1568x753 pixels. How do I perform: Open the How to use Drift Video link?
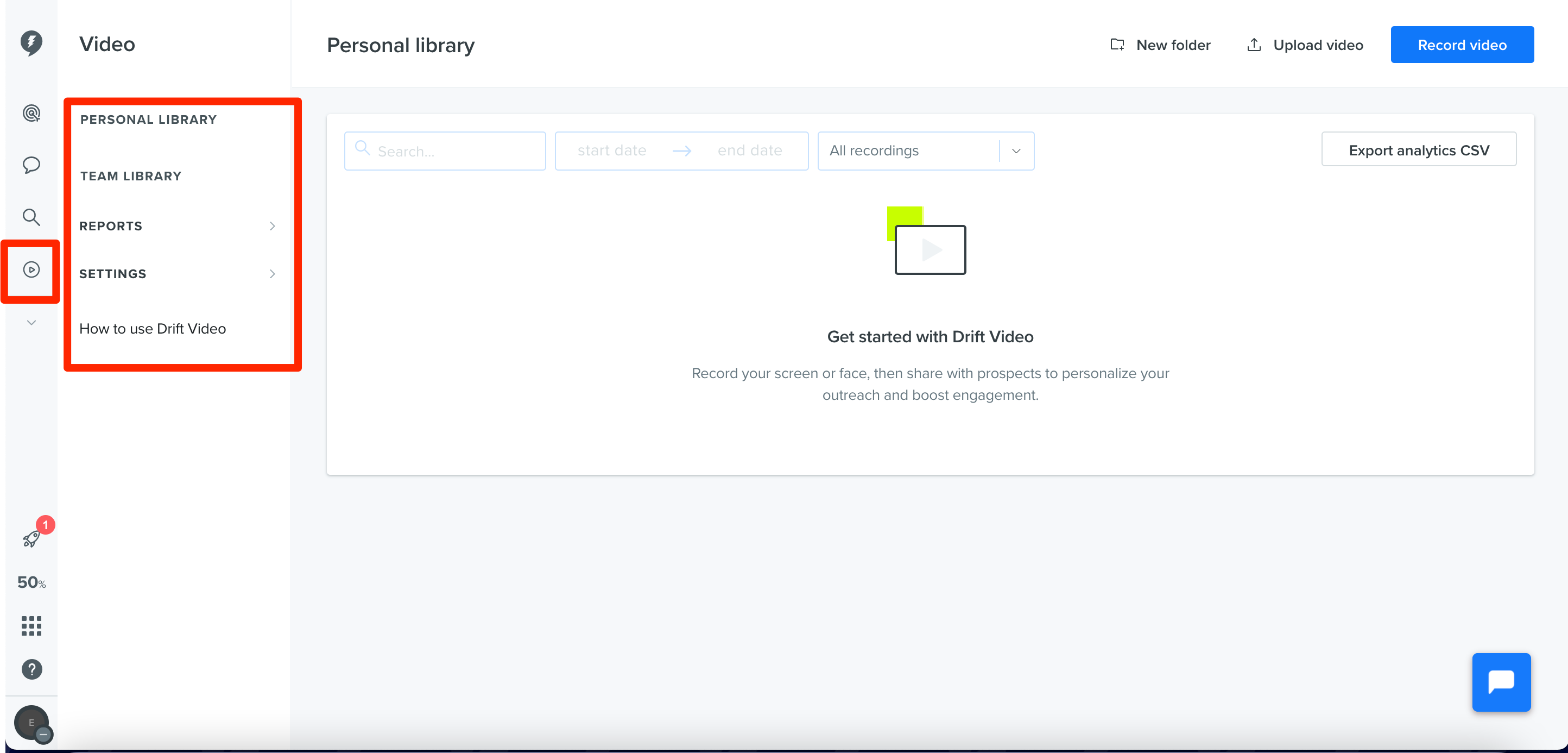[x=152, y=328]
